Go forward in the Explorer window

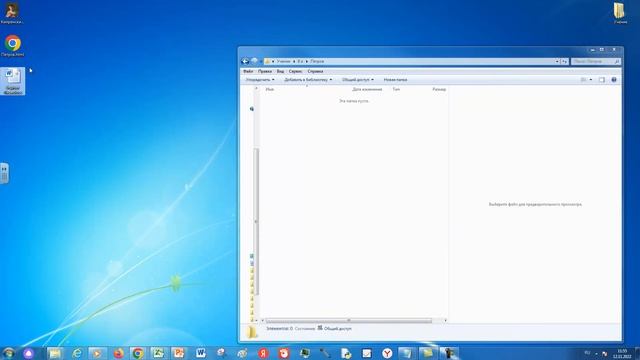pos(254,61)
